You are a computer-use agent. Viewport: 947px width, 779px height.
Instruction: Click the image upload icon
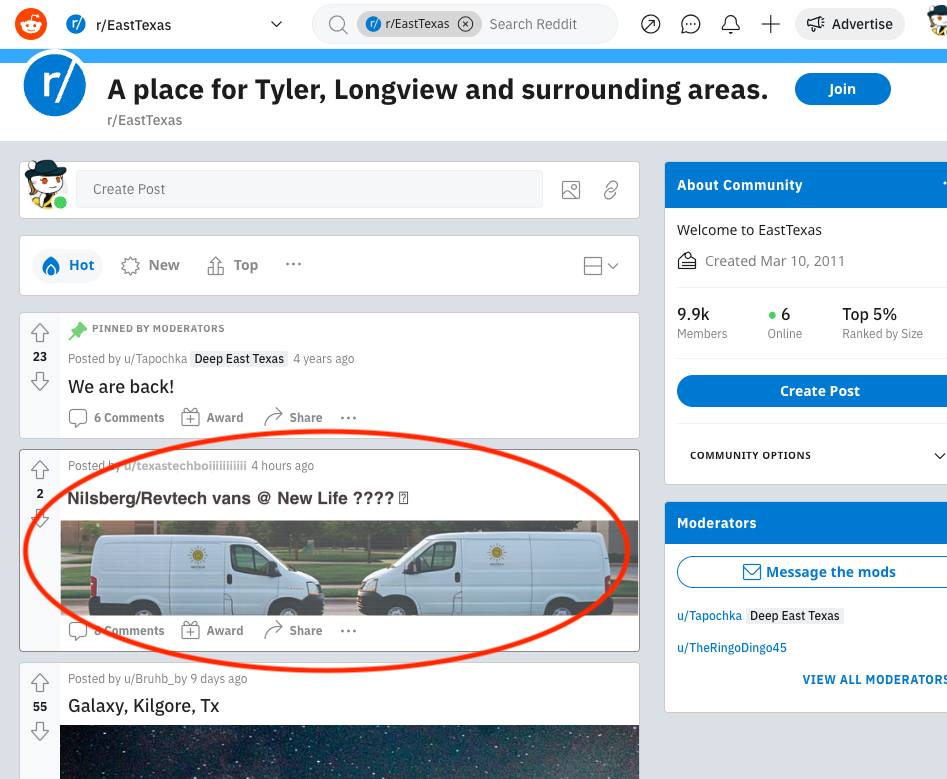click(x=571, y=189)
